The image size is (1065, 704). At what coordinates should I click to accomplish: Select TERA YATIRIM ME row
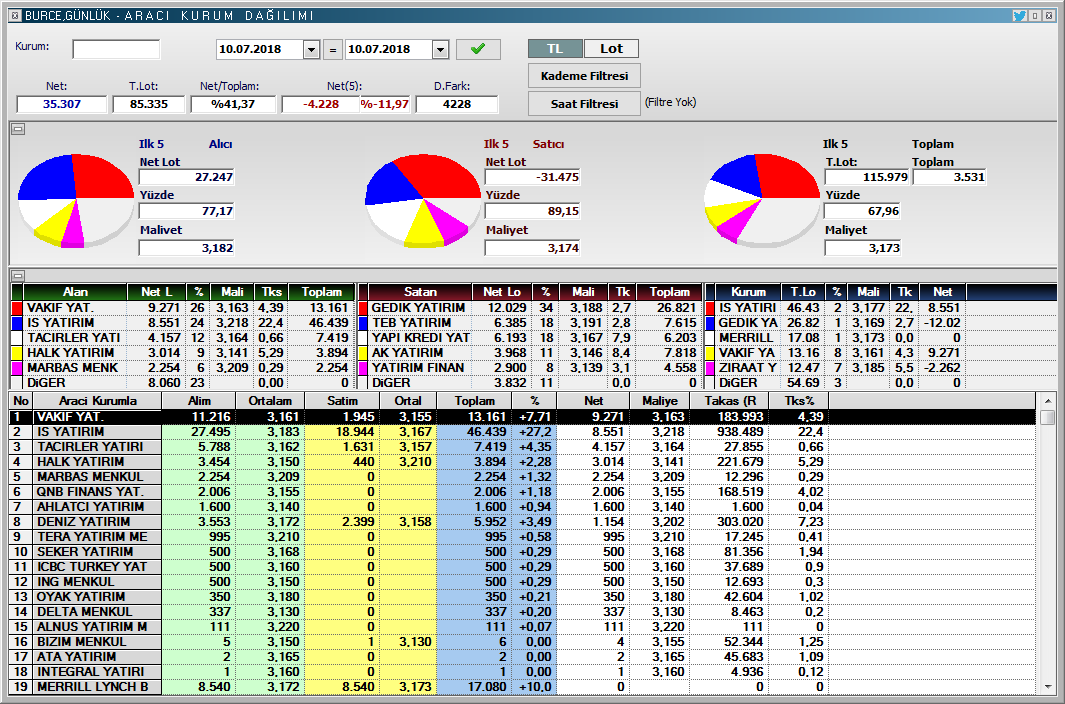[522, 536]
